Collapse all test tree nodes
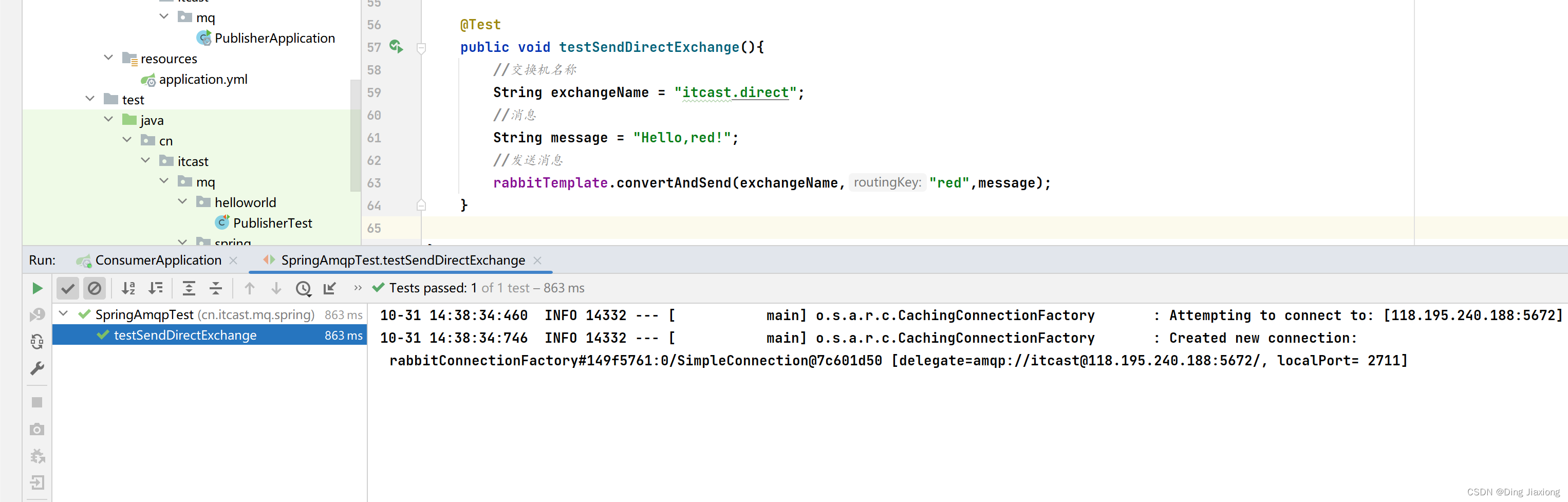The image size is (1568, 502). tap(215, 288)
